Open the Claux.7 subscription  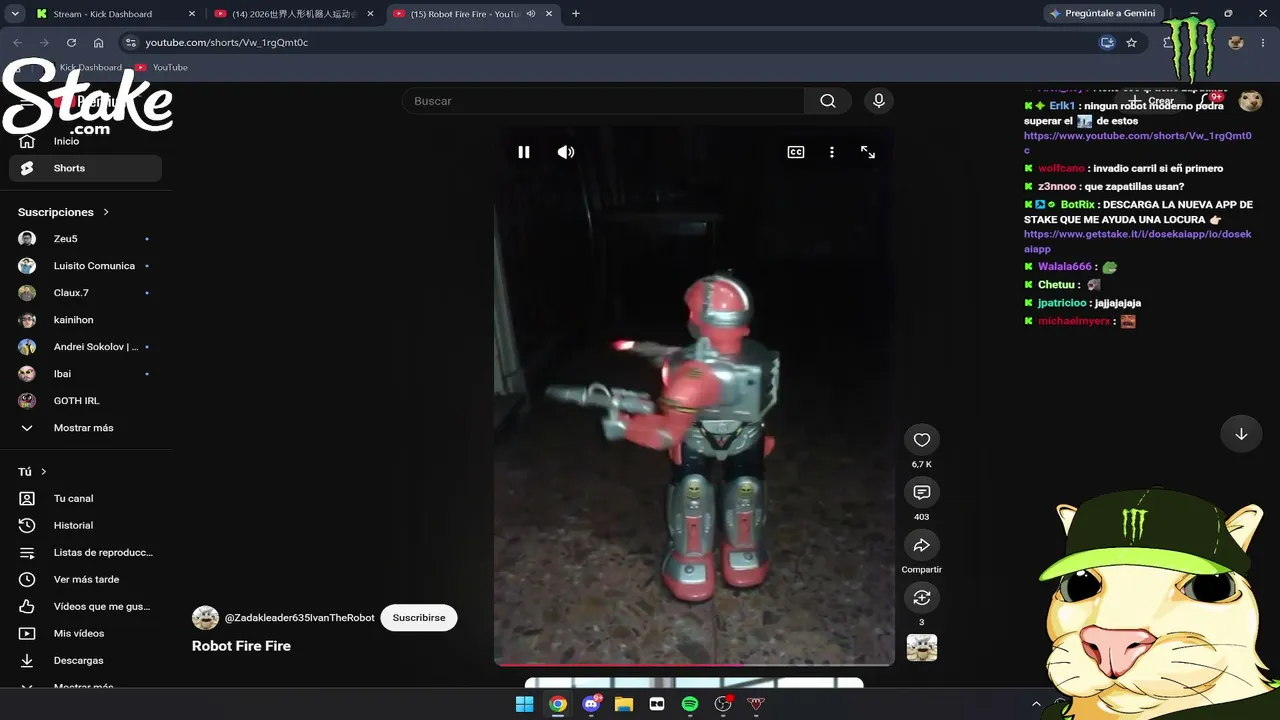tap(85, 293)
